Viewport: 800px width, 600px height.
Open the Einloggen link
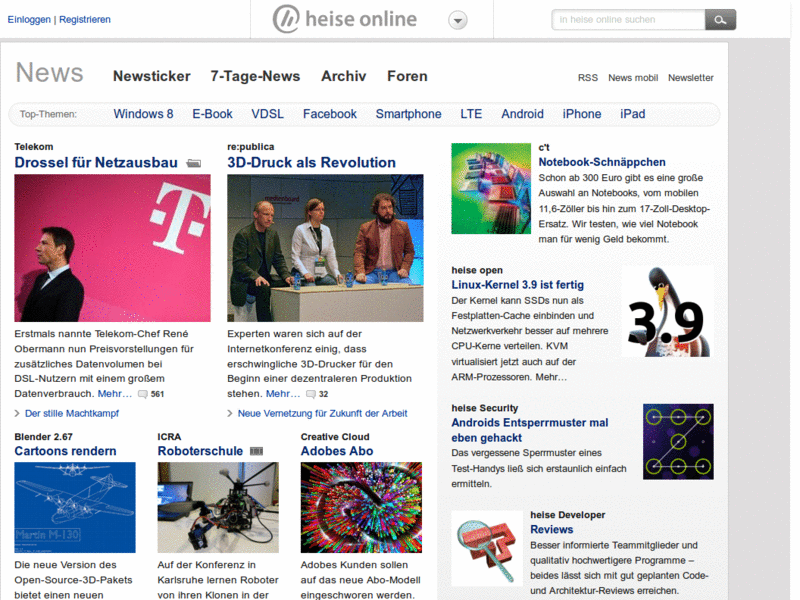click(x=29, y=19)
